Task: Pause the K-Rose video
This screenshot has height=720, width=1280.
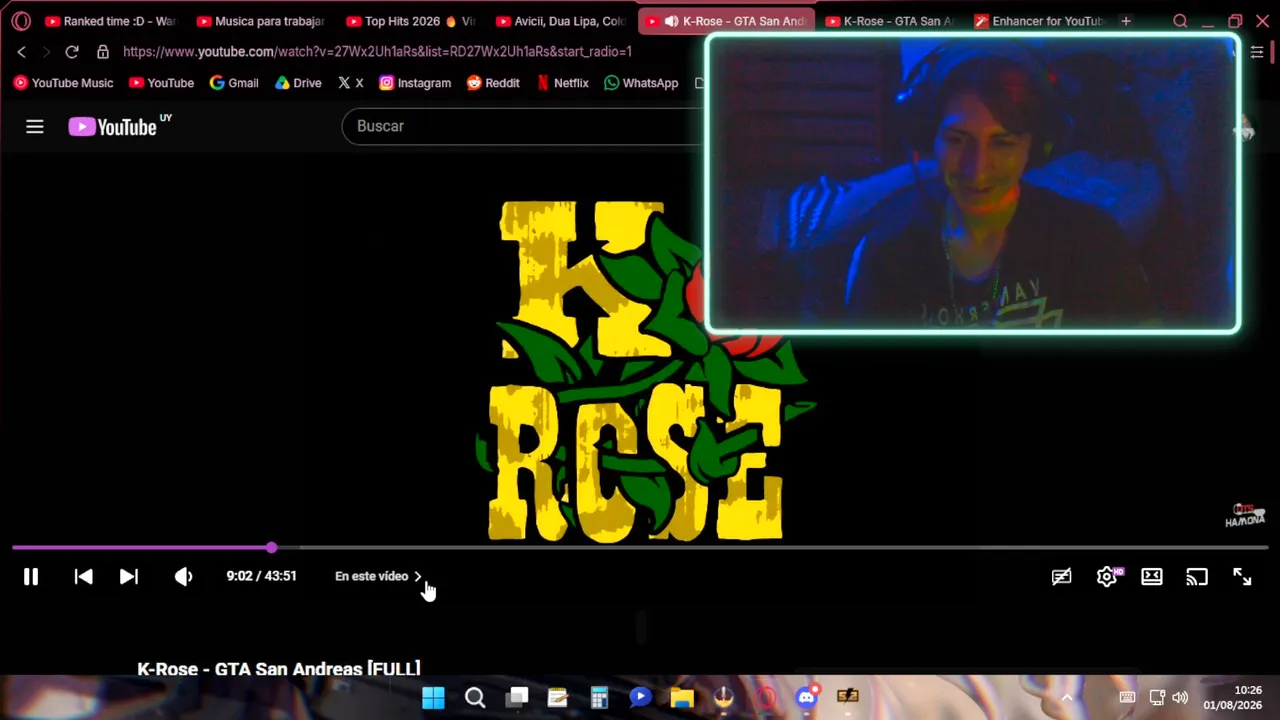Action: click(31, 577)
